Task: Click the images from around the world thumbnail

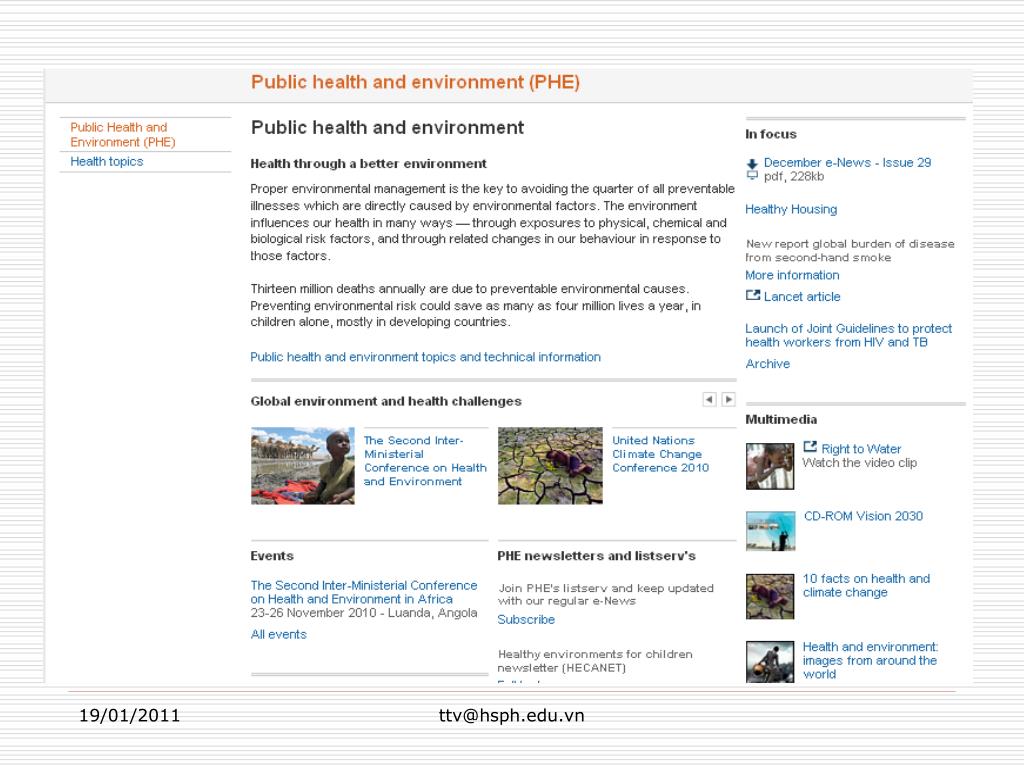Action: (770, 662)
